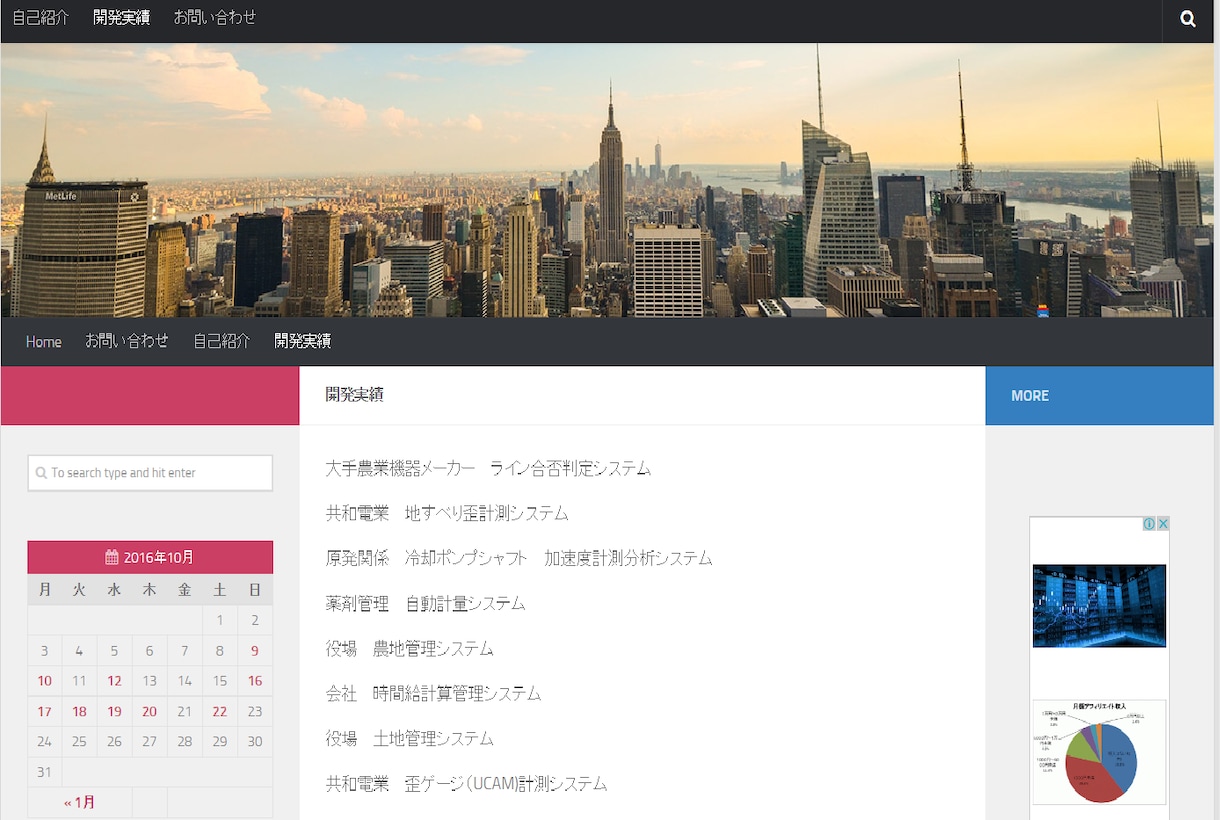Select text 大手農業機器メーカー ライン合否判定システム
1220x820 pixels.
coord(488,468)
